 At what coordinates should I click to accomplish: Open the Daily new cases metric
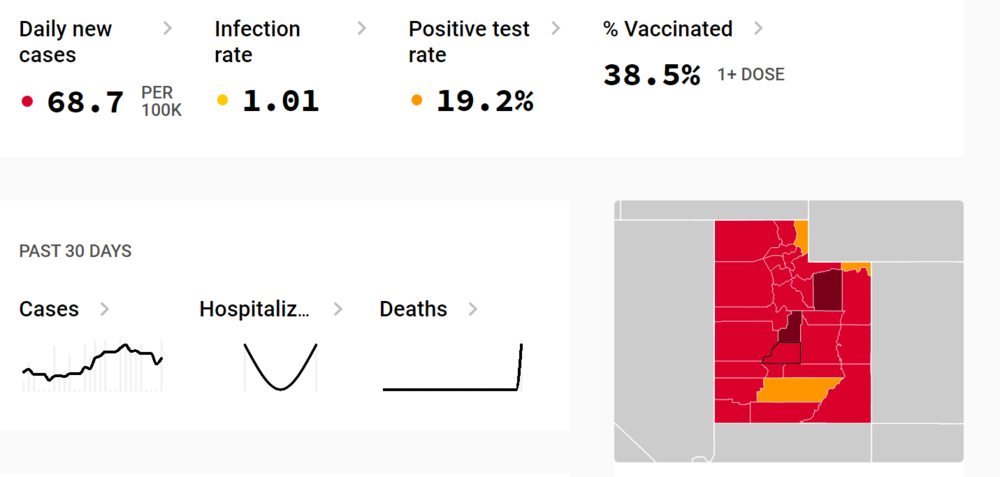pos(66,42)
